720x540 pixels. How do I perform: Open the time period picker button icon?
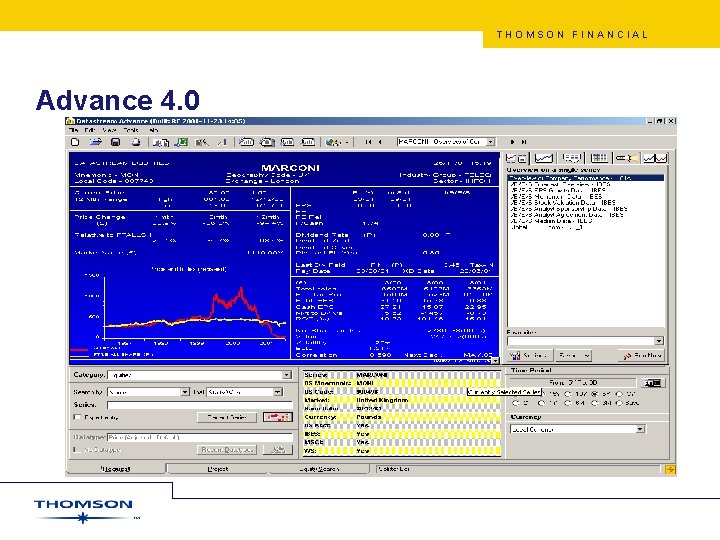tap(653, 382)
